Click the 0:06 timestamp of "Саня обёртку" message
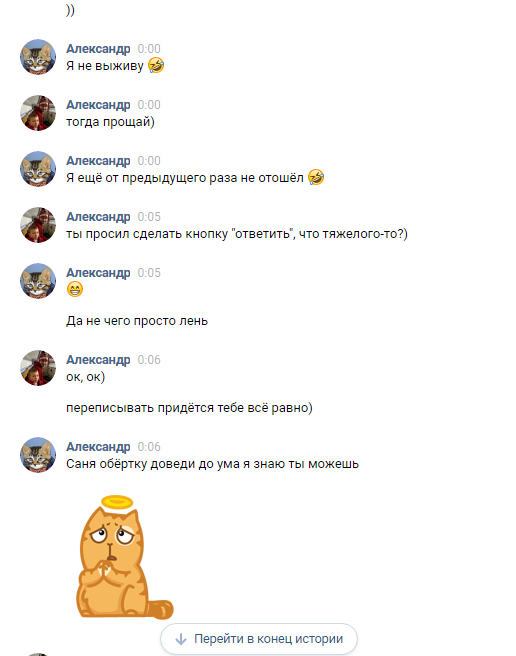Screen dimensions: 516x656 point(149,447)
